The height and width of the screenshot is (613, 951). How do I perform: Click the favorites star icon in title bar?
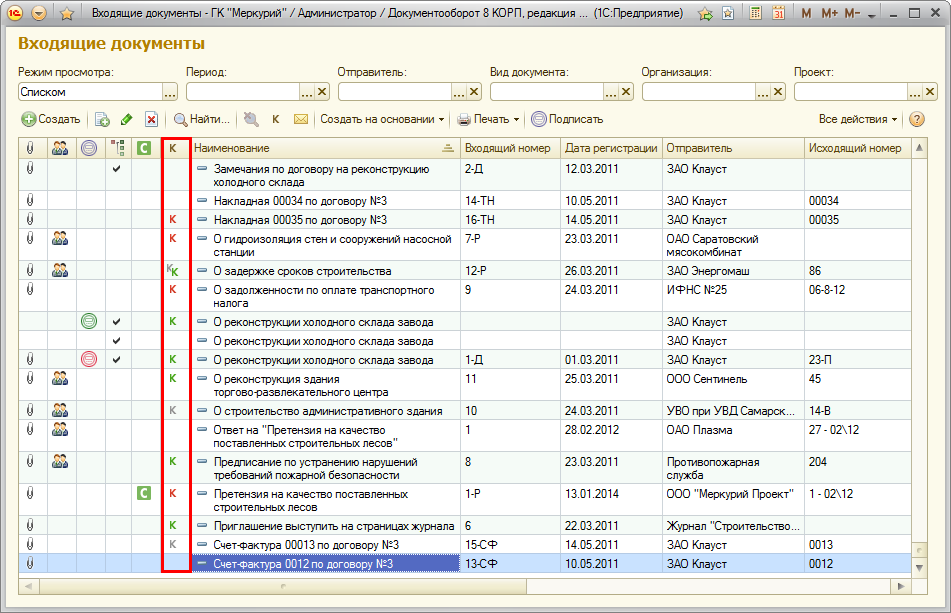(67, 14)
